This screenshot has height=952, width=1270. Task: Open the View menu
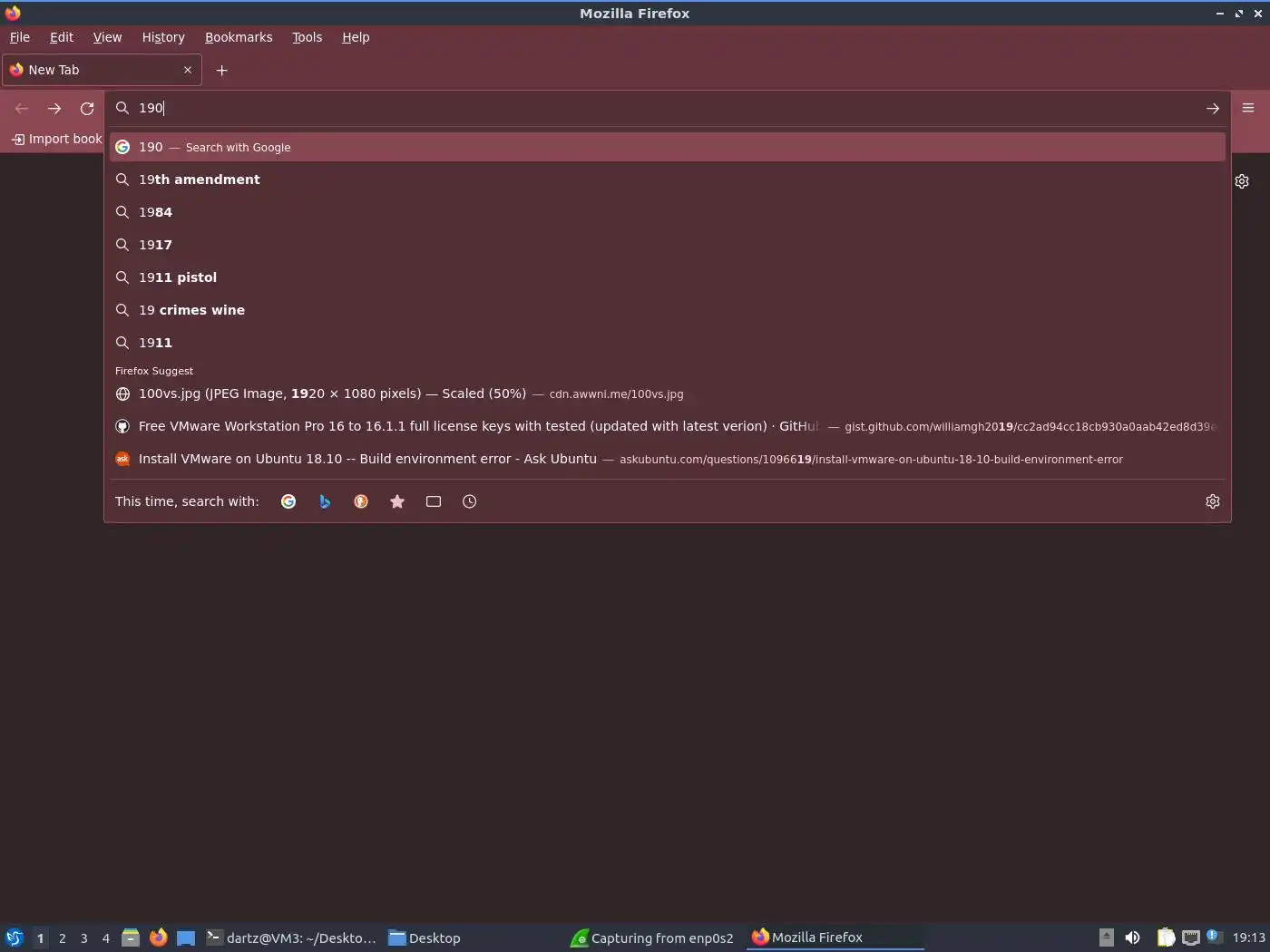pyautogui.click(x=107, y=37)
